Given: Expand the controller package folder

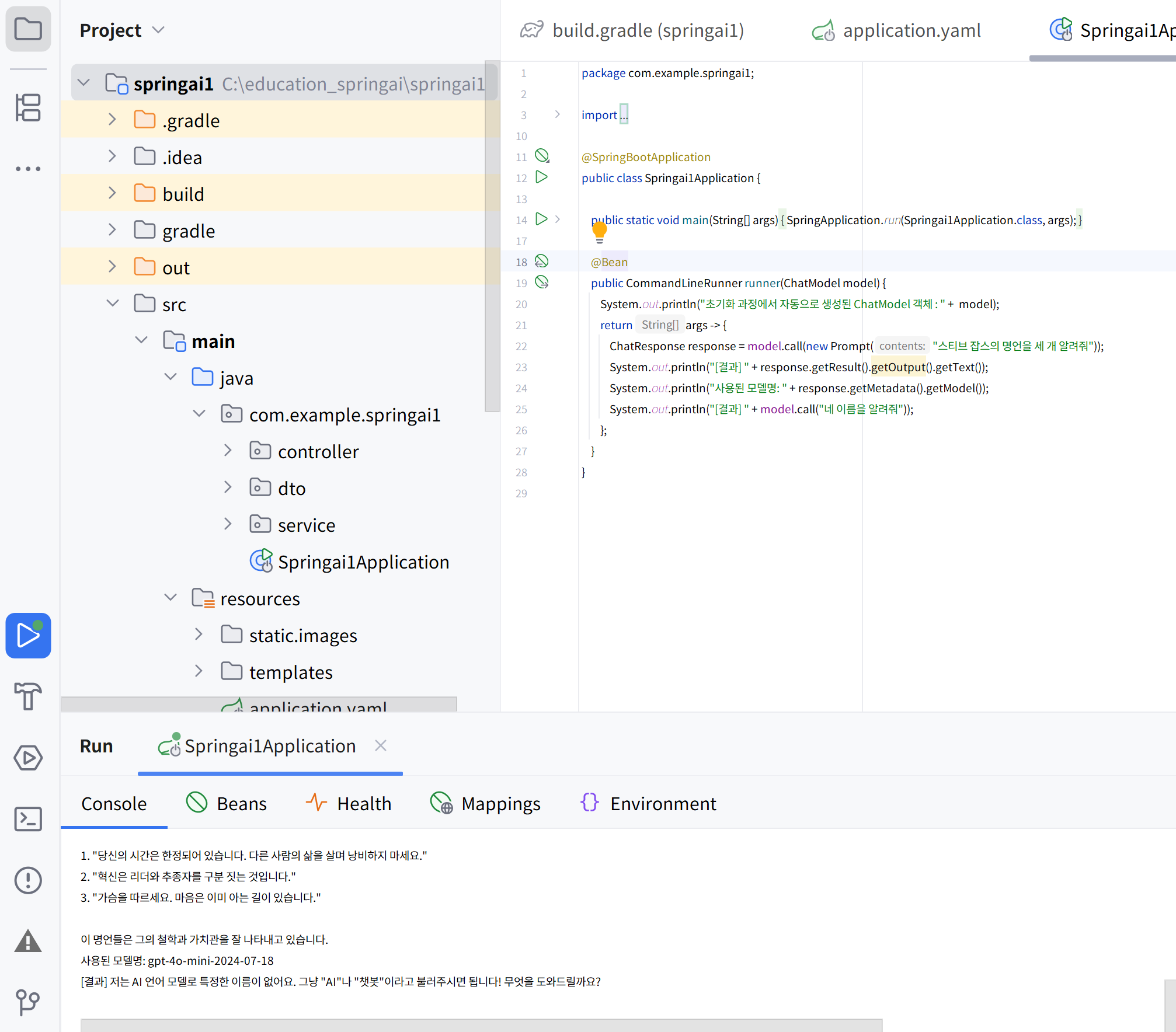Looking at the screenshot, I should pos(228,451).
